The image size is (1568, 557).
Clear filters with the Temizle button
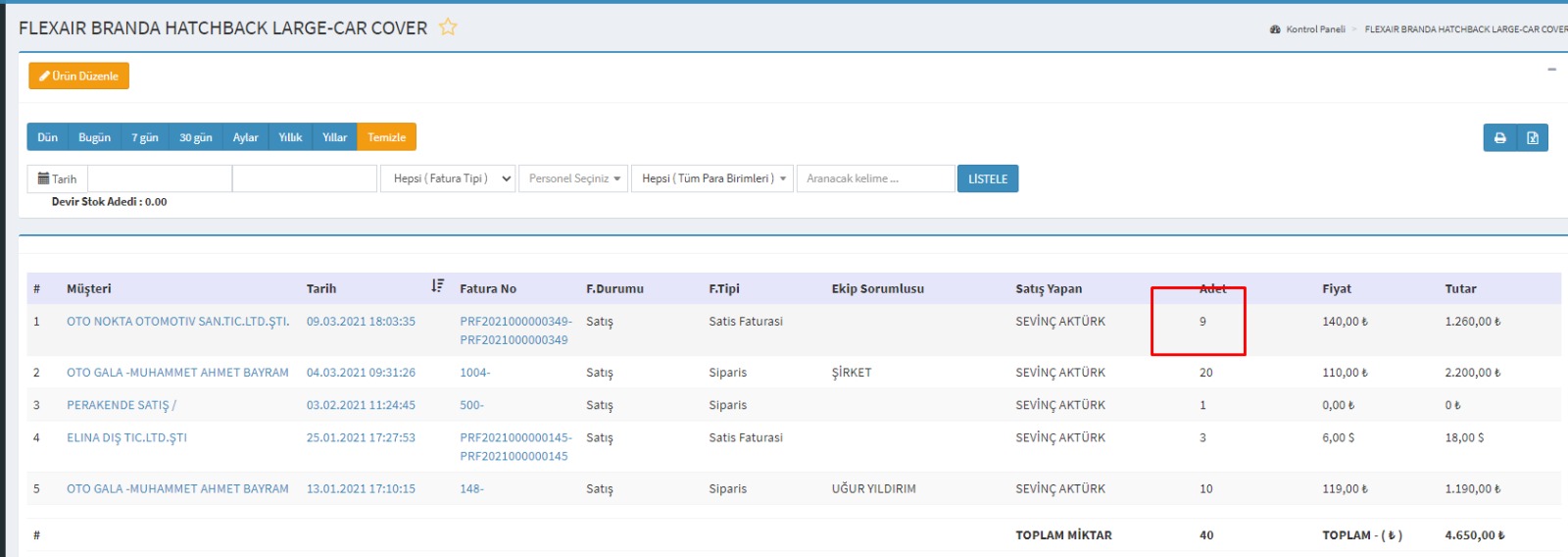coord(386,137)
